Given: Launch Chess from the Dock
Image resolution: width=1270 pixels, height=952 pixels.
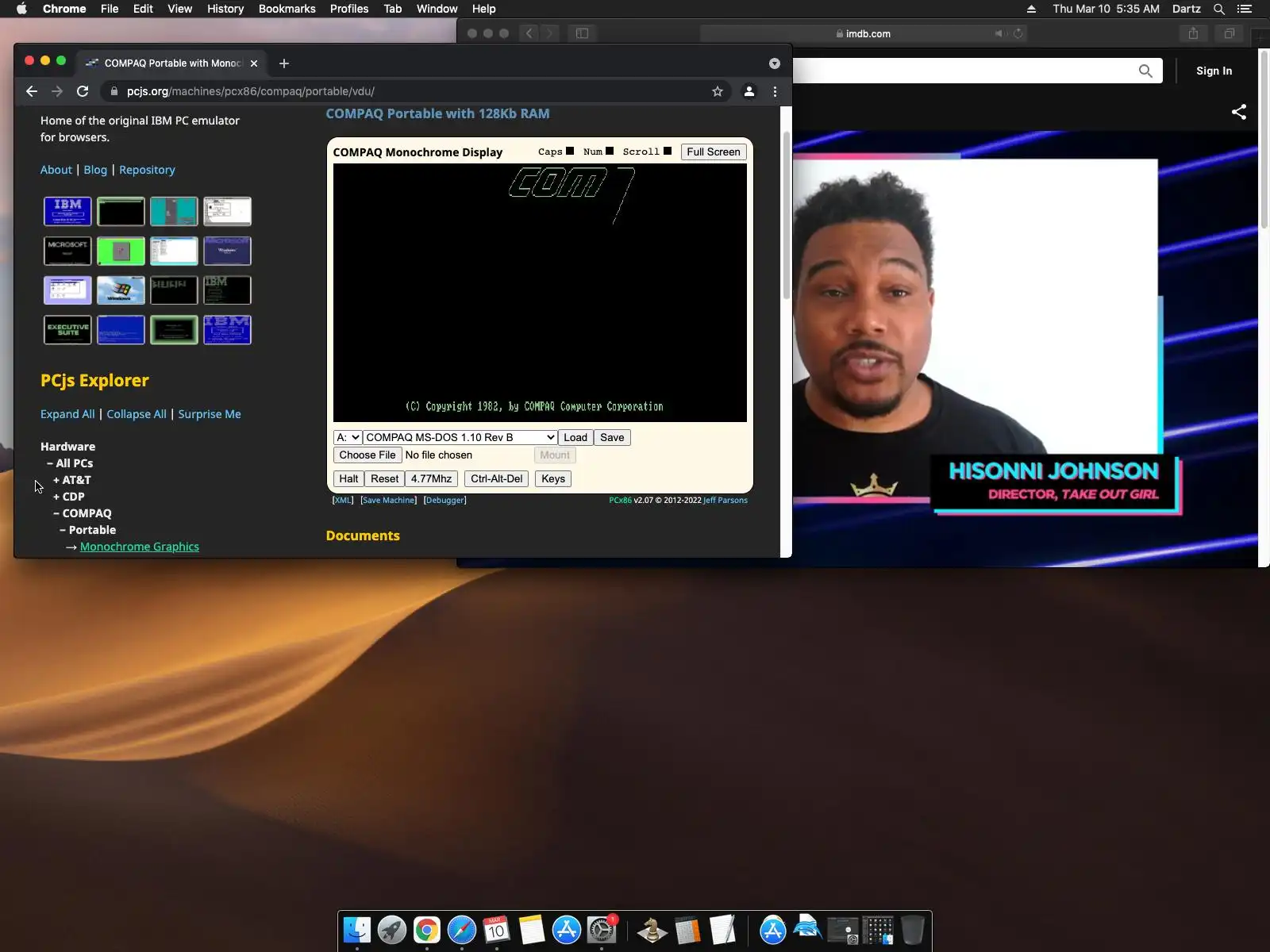Looking at the screenshot, I should (x=652, y=930).
